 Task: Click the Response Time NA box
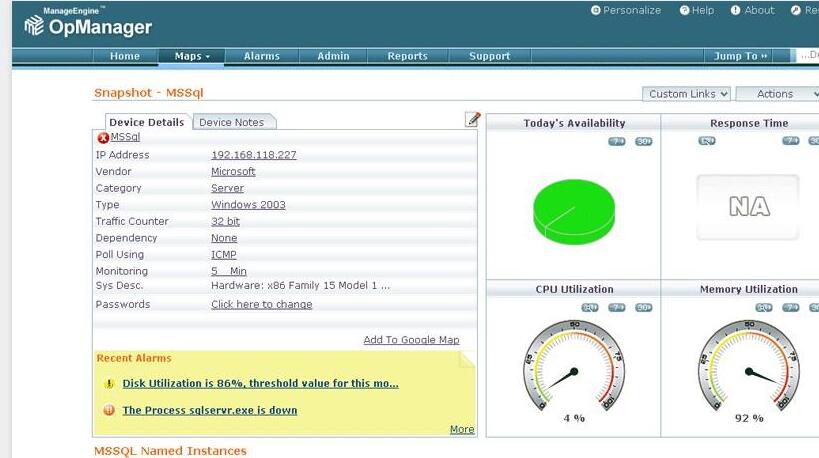pos(748,207)
